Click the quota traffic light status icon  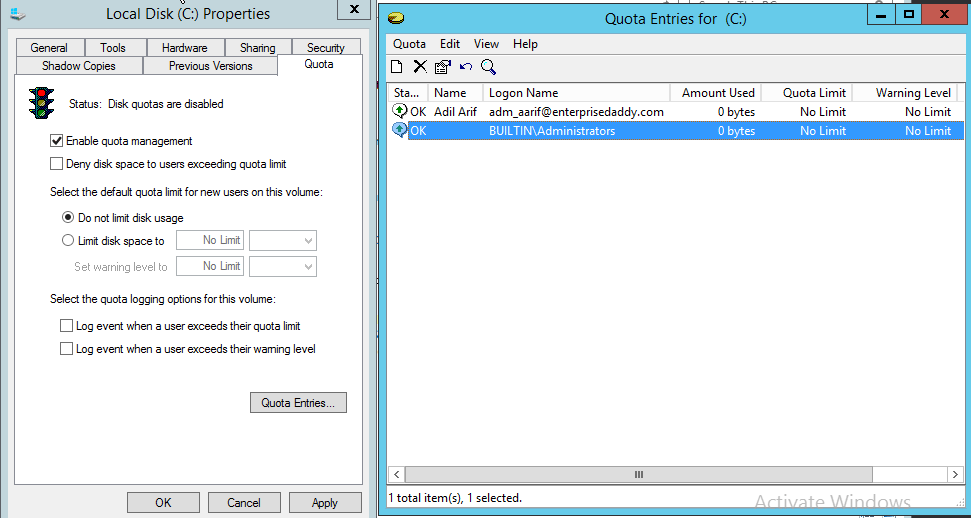pyautogui.click(x=41, y=103)
